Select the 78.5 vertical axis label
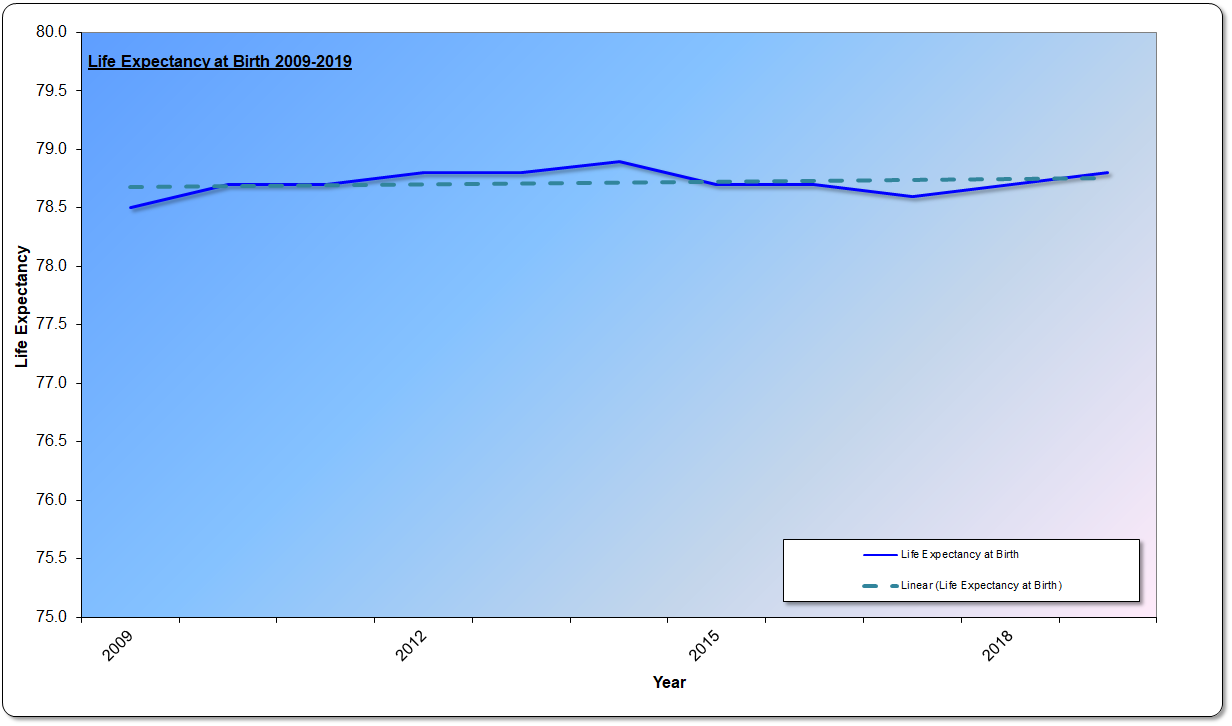This screenshot has width=1232, height=726. (x=51, y=208)
